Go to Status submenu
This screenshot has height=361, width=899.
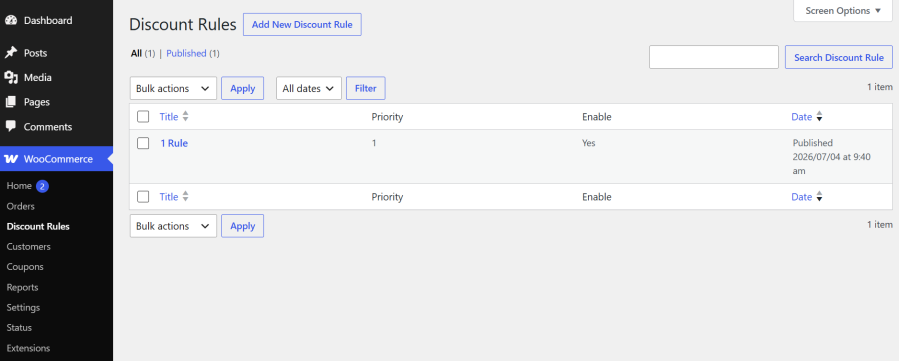(19, 328)
